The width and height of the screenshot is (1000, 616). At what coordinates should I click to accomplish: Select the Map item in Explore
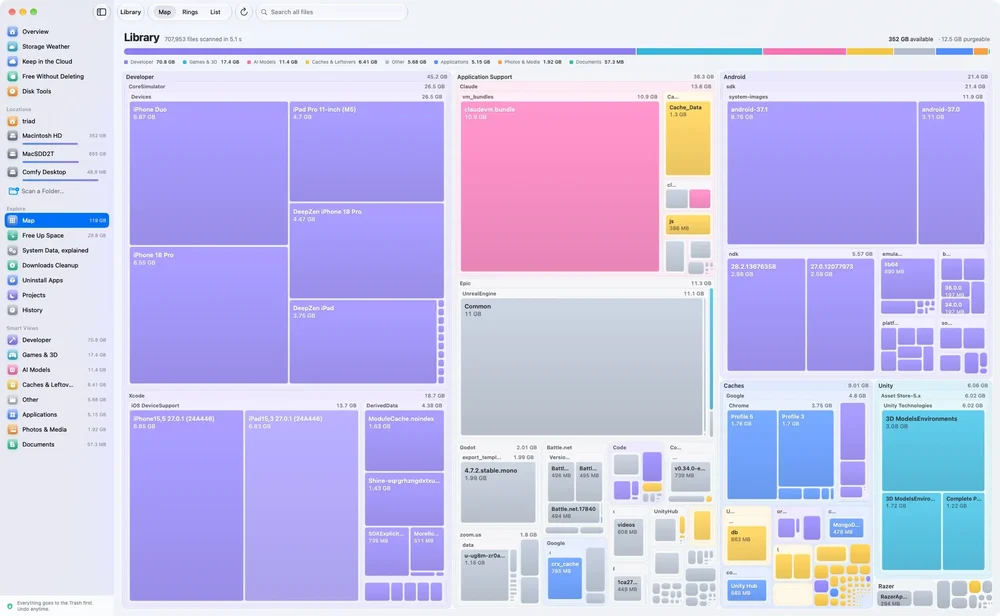(x=57, y=220)
